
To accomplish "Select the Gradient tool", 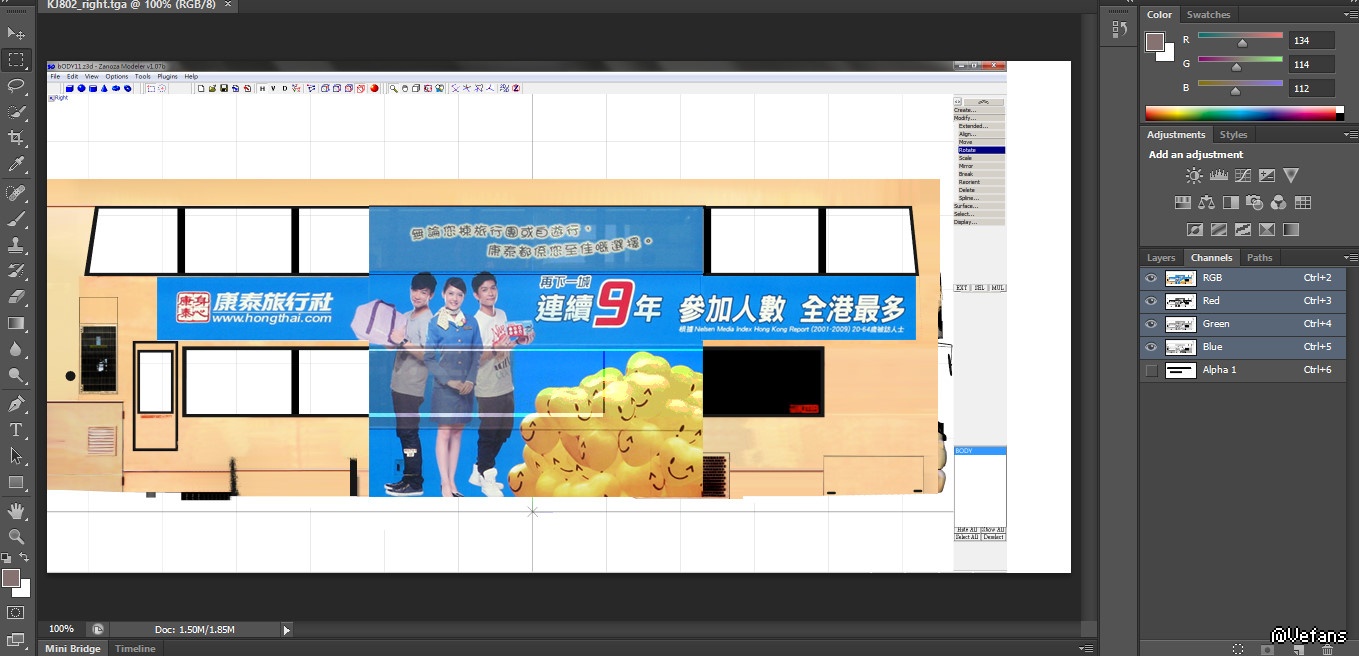I will (16, 323).
